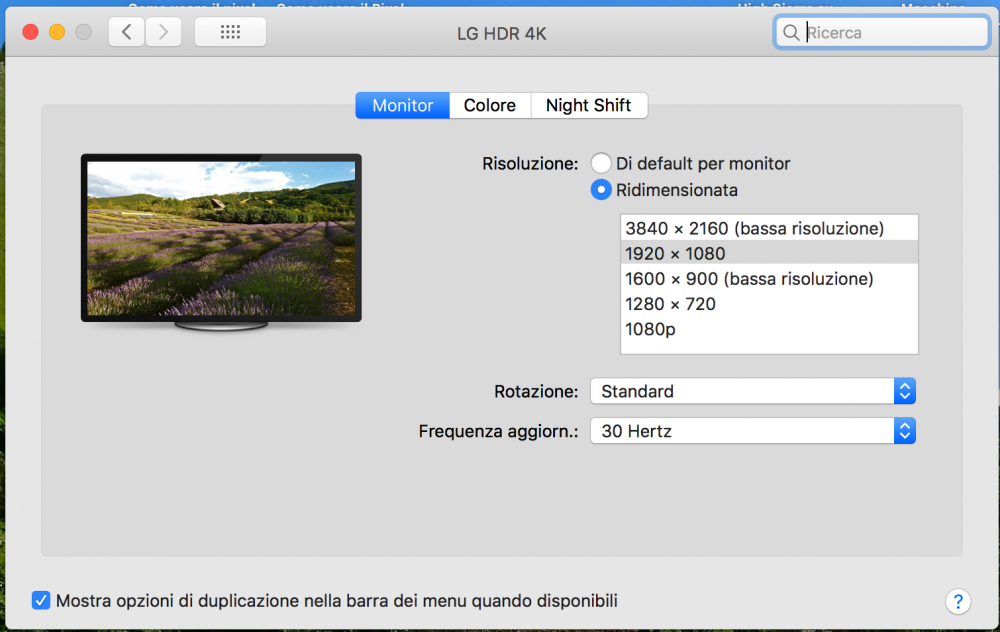Open the Rotazione dropdown menu
Image resolution: width=1000 pixels, height=632 pixels.
(x=753, y=391)
